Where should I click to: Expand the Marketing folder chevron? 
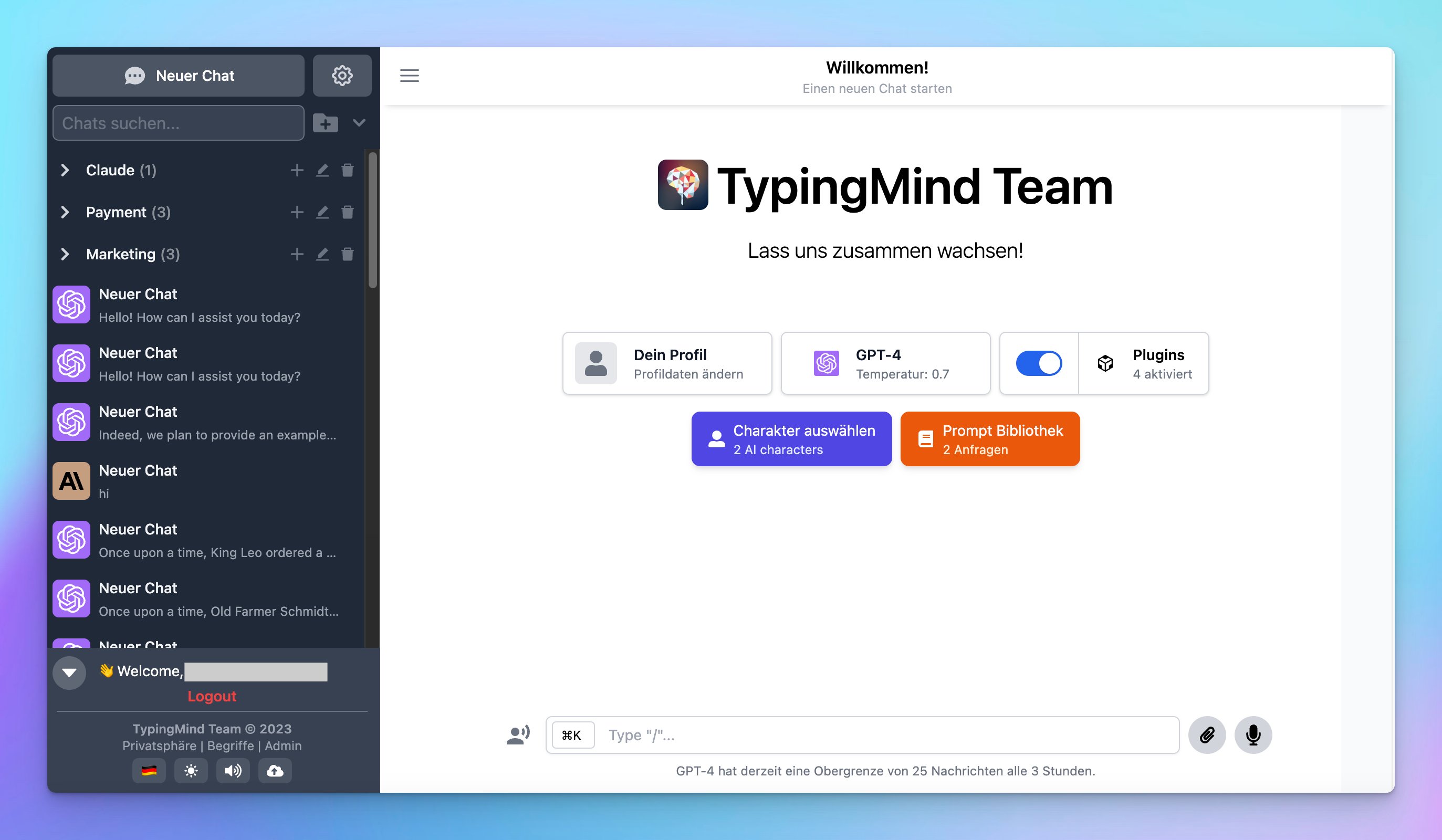[x=65, y=254]
